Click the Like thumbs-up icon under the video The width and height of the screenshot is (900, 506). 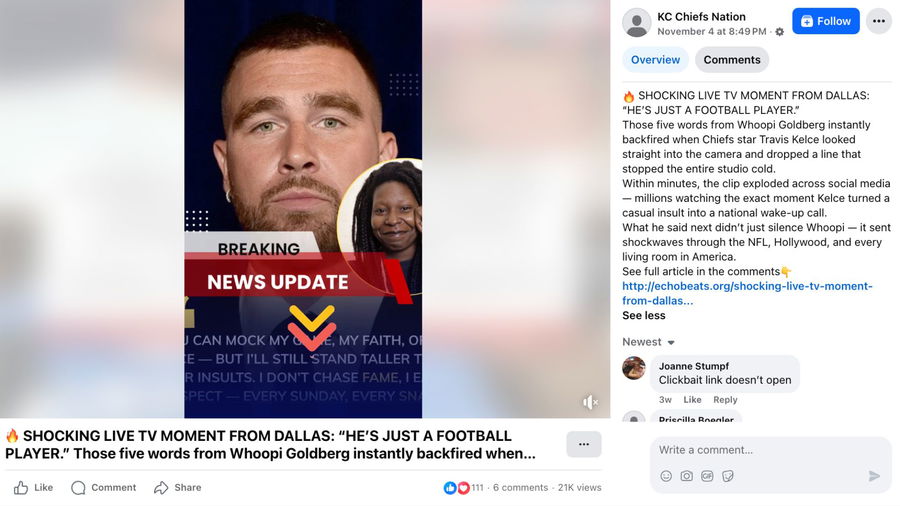click(21, 488)
